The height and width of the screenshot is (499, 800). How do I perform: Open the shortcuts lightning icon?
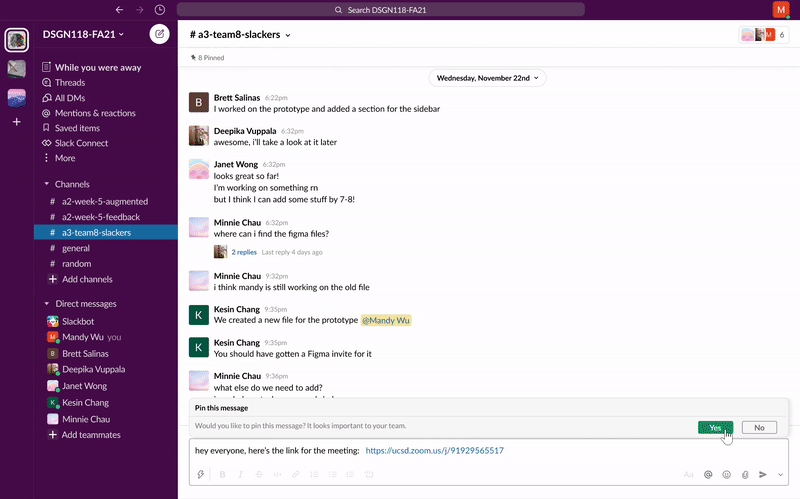201,475
